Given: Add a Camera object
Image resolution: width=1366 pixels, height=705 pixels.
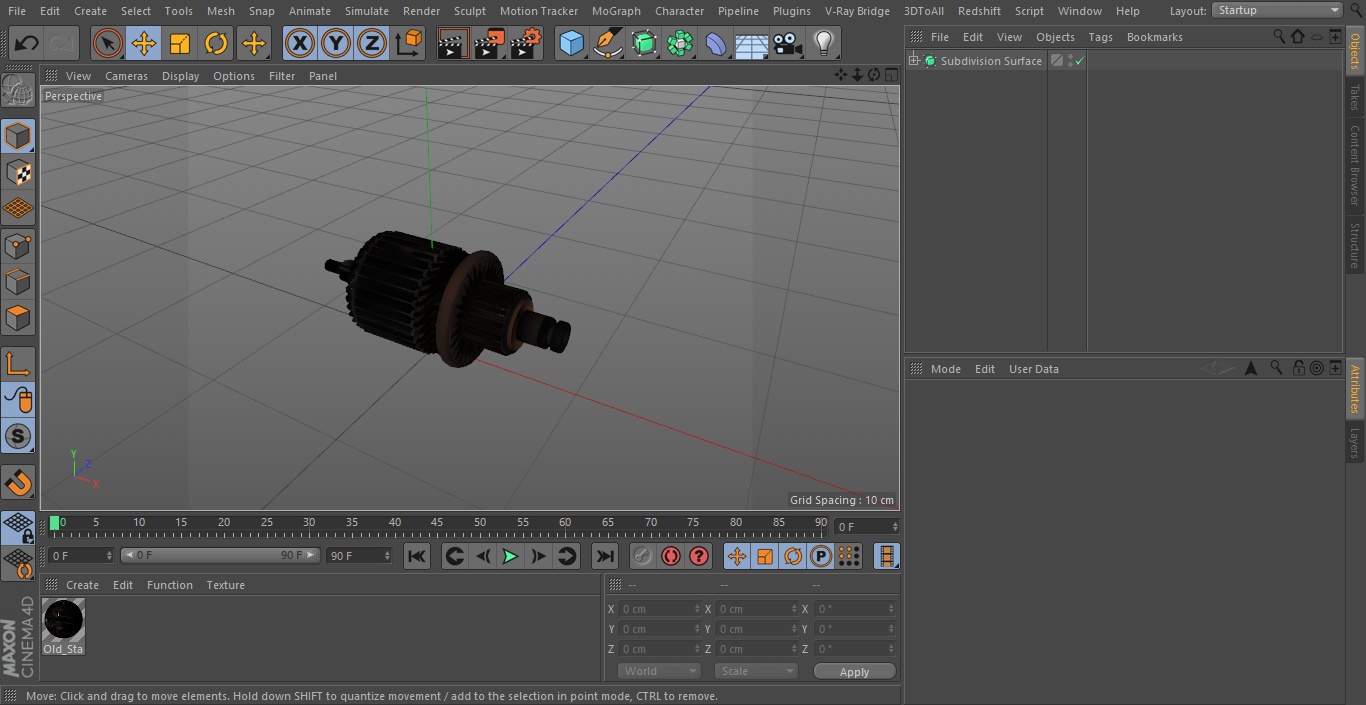Looking at the screenshot, I should tap(788, 43).
